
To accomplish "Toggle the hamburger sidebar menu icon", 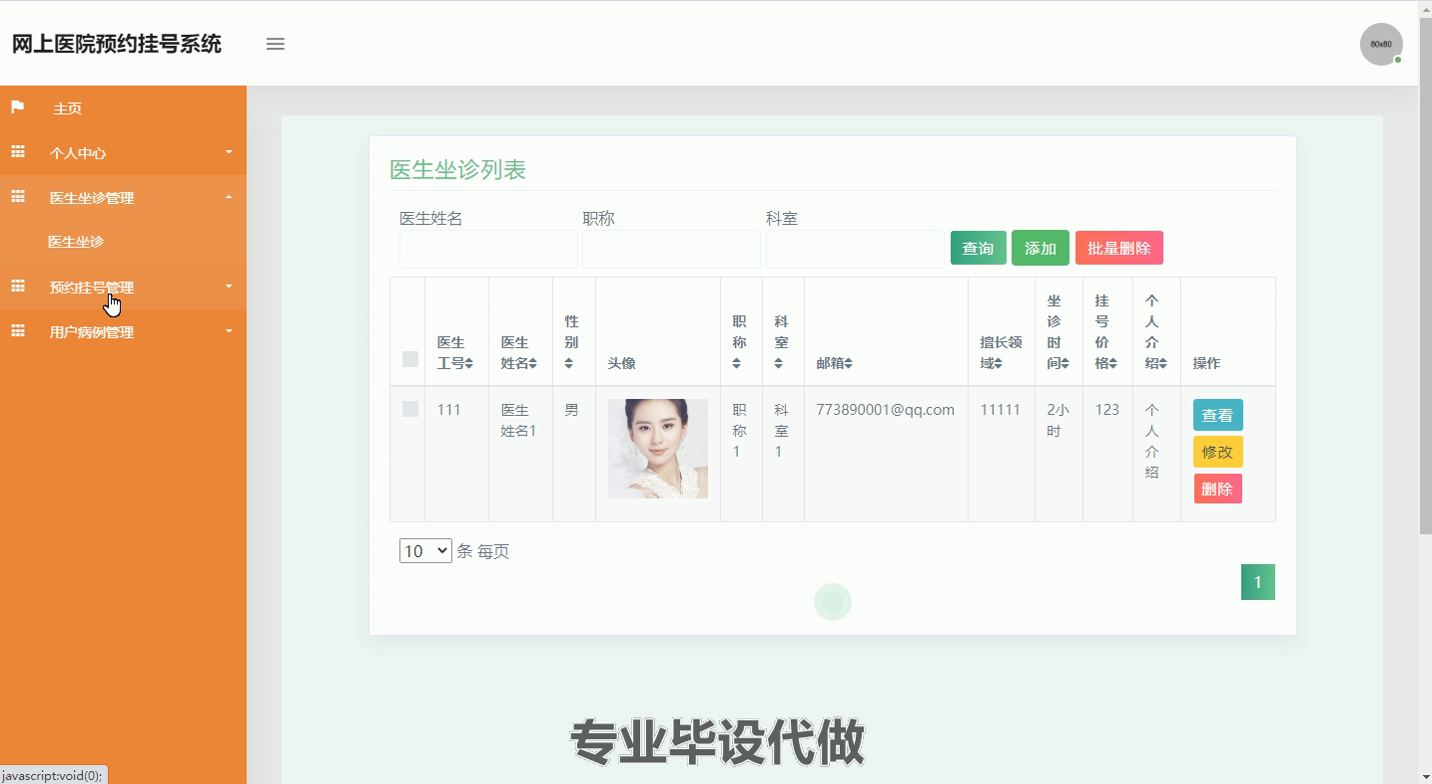I will [x=275, y=44].
